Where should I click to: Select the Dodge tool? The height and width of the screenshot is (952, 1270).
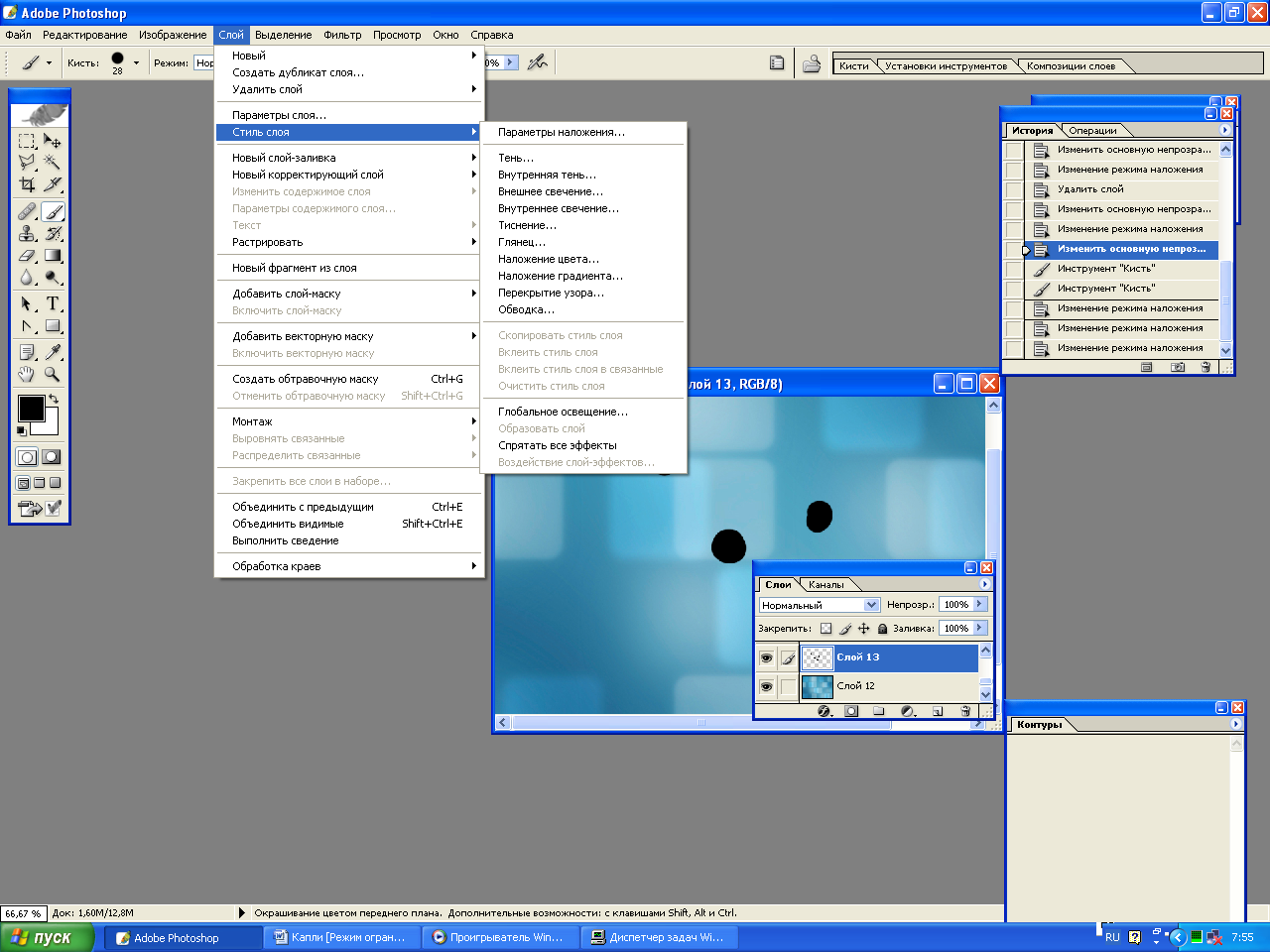point(53,277)
